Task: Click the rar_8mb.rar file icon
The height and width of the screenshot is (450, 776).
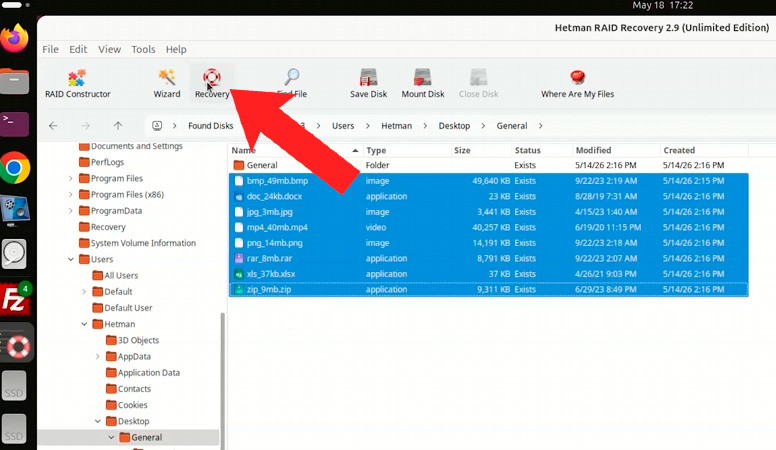Action: 239,258
